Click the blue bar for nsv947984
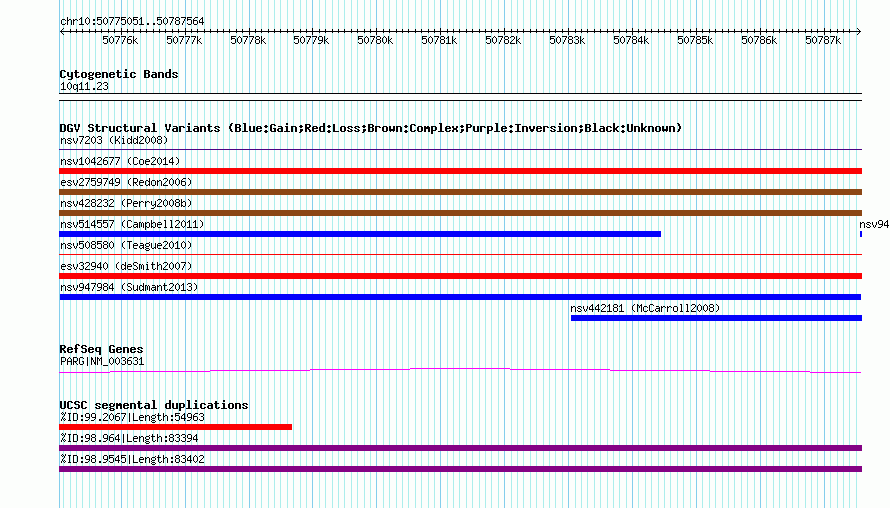This screenshot has height=508, width=890. (x=460, y=297)
